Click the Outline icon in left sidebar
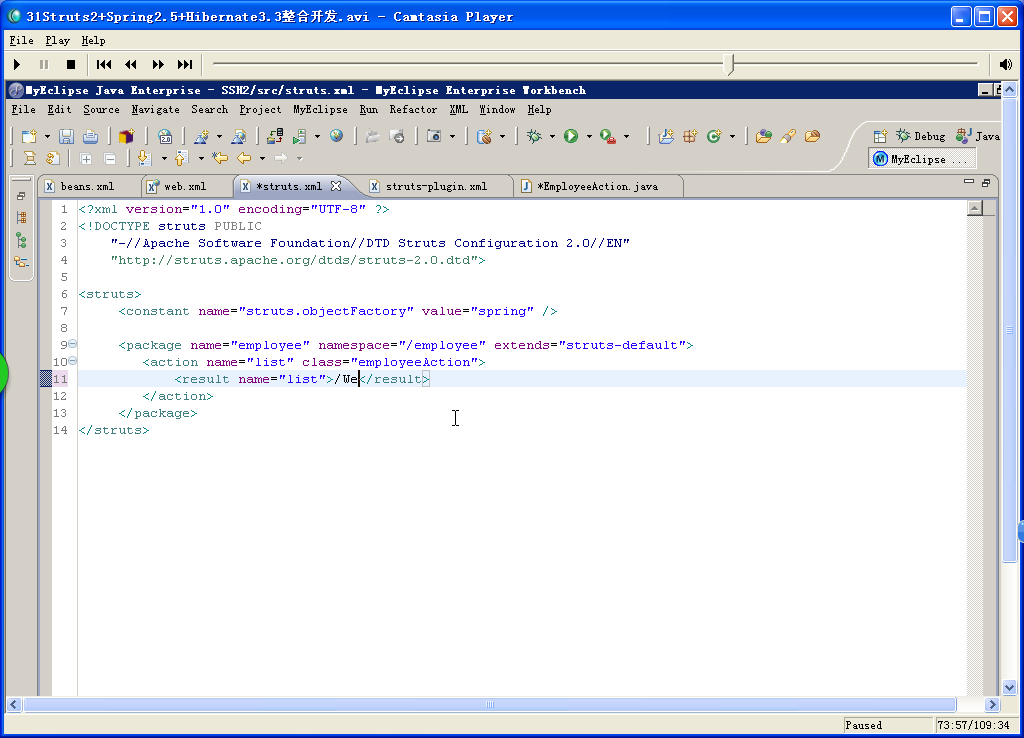 coord(21,262)
